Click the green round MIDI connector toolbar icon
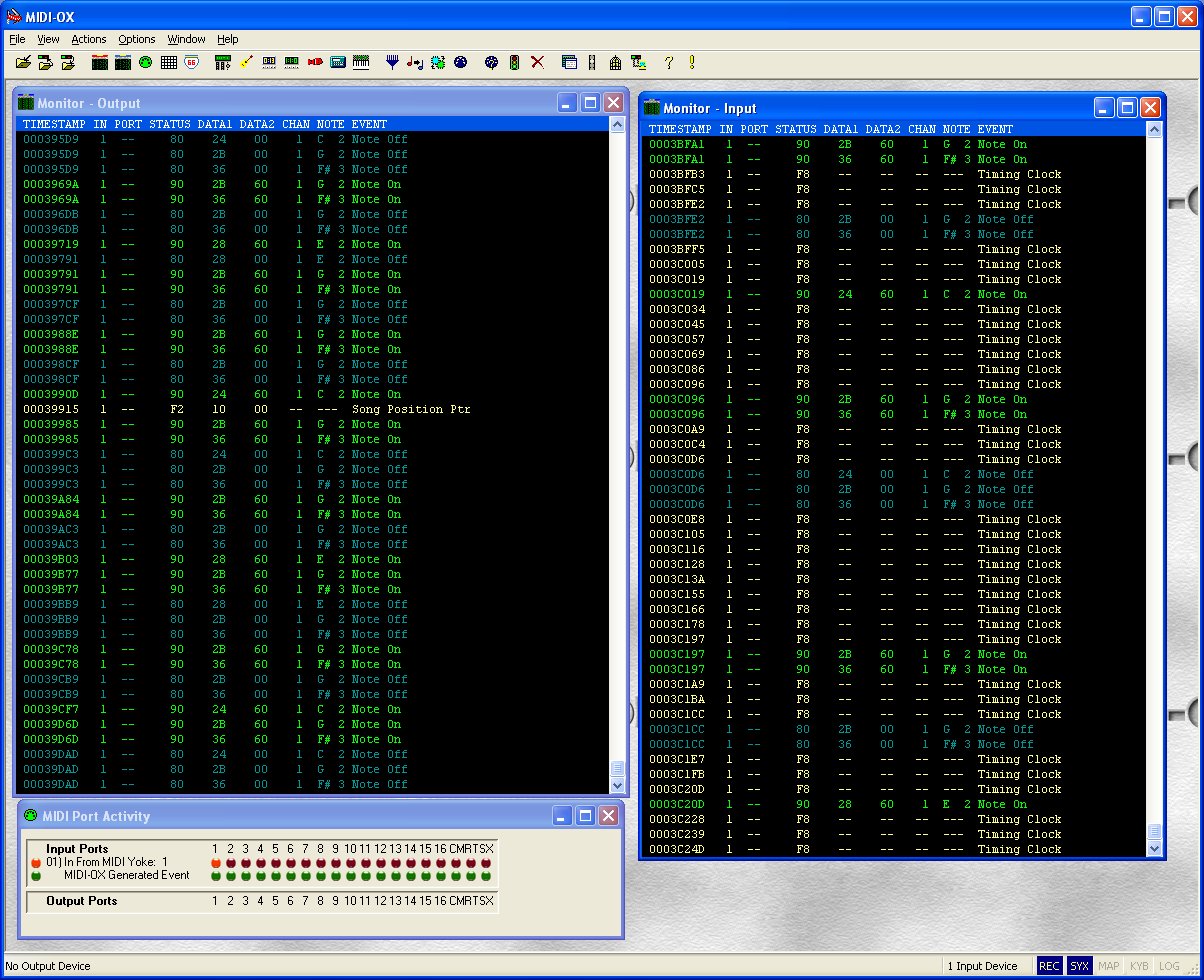 145,62
